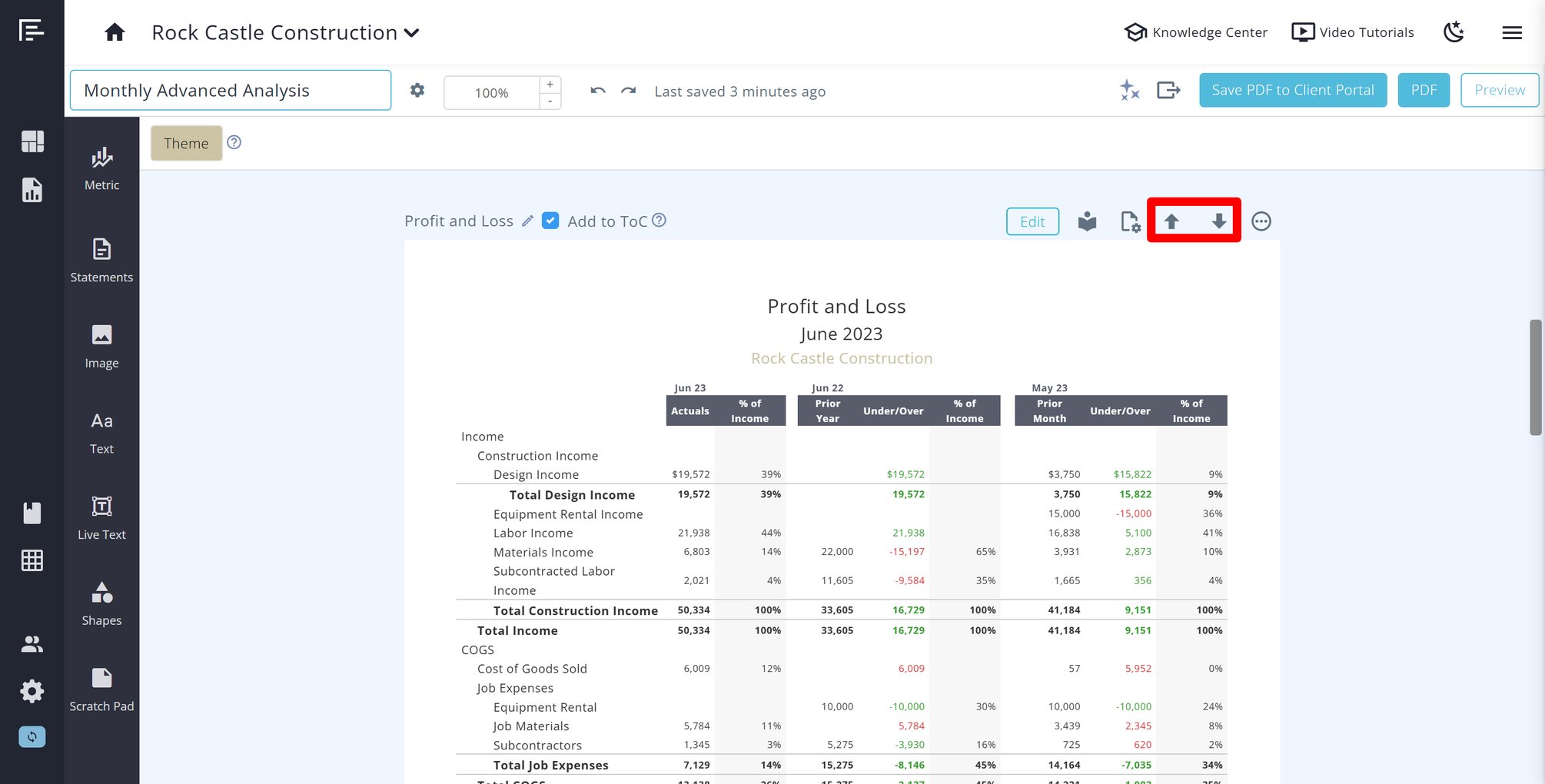Open reports icon in dark sidebar

(32, 190)
